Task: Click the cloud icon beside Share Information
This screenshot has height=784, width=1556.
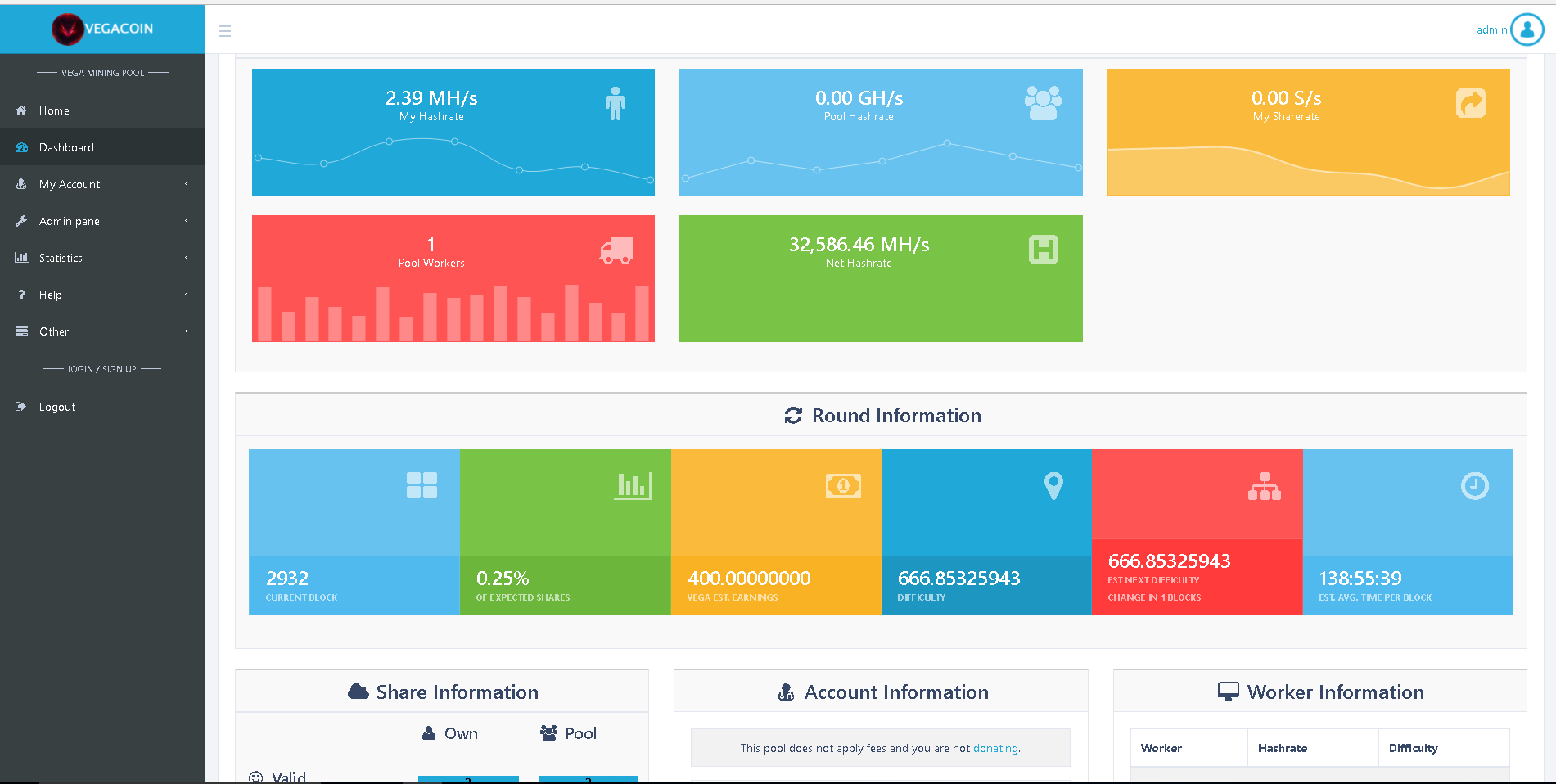Action: pyautogui.click(x=359, y=692)
